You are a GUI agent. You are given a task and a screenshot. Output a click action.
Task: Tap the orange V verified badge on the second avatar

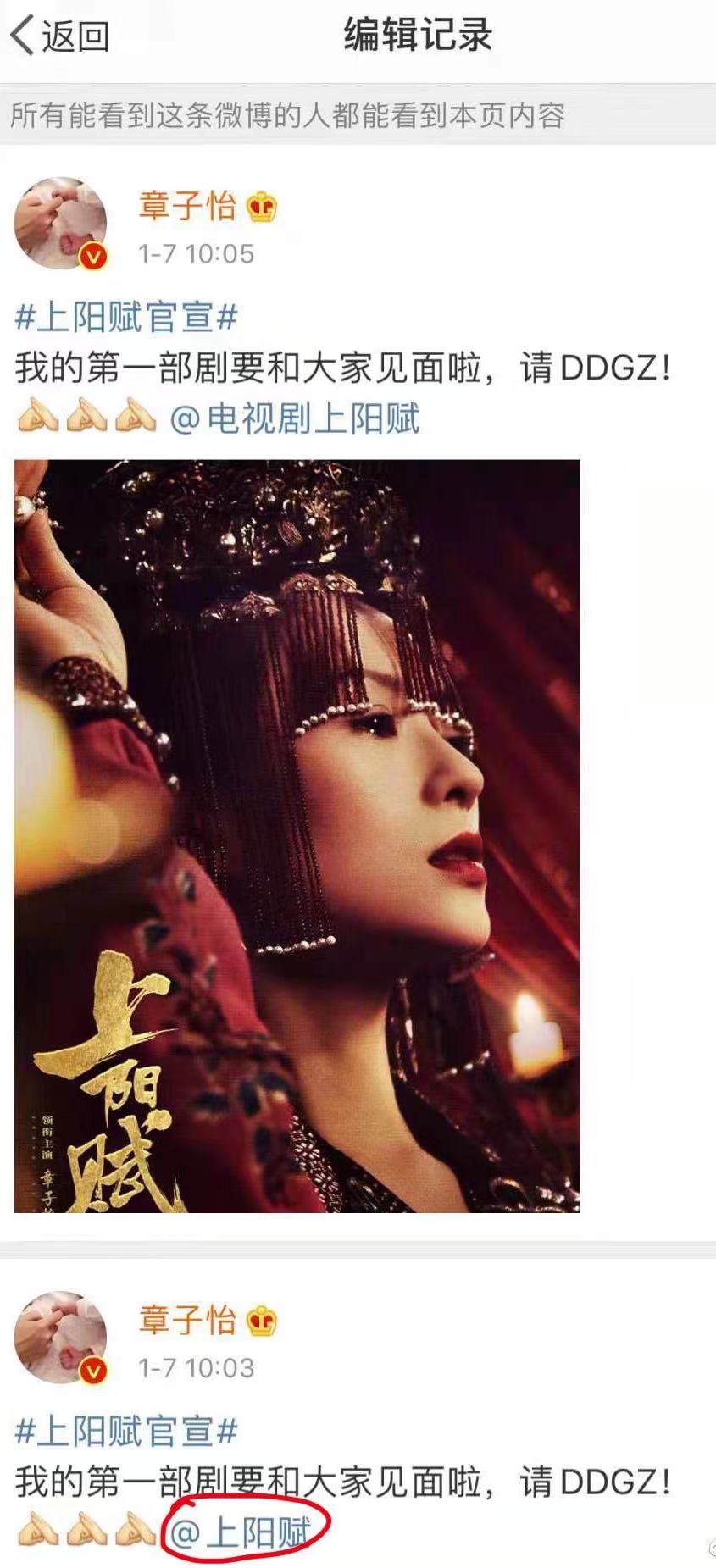(93, 1371)
